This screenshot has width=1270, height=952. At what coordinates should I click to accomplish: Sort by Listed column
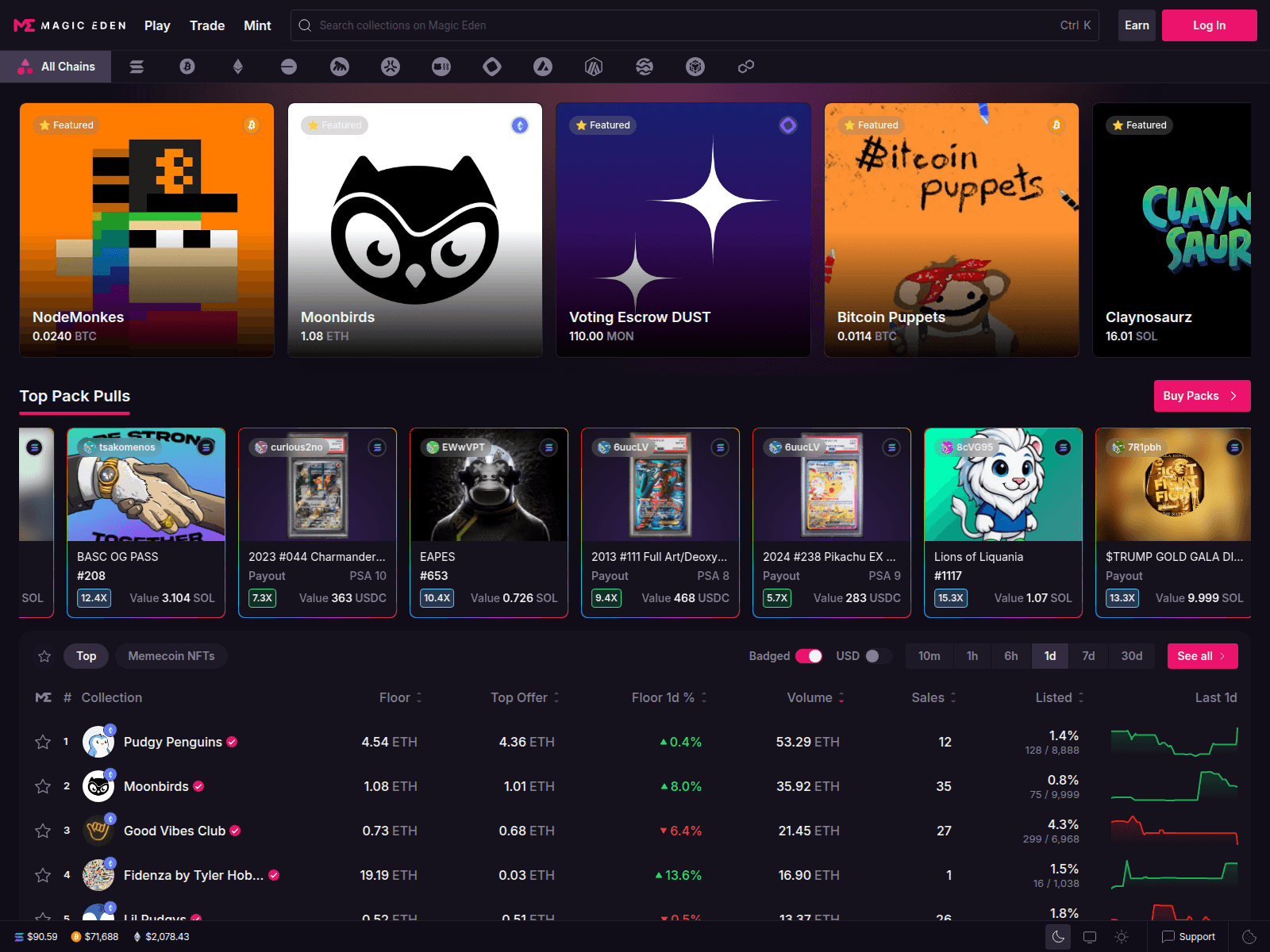pyautogui.click(x=1060, y=697)
